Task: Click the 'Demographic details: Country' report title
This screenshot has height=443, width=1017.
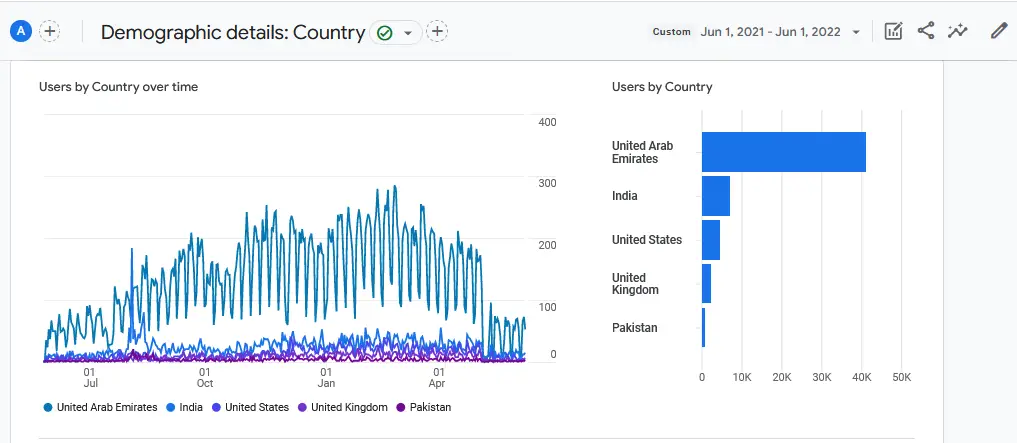Action: point(233,32)
